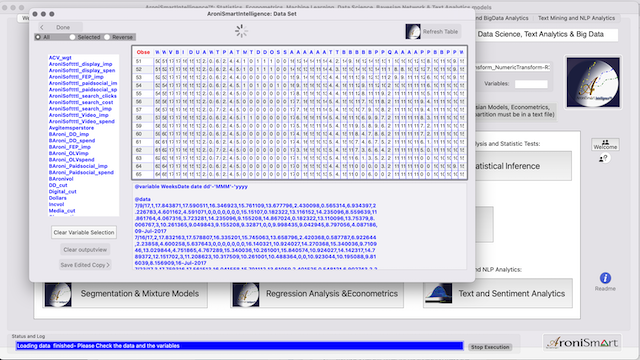Open the Readme info icon

[x=605, y=278]
